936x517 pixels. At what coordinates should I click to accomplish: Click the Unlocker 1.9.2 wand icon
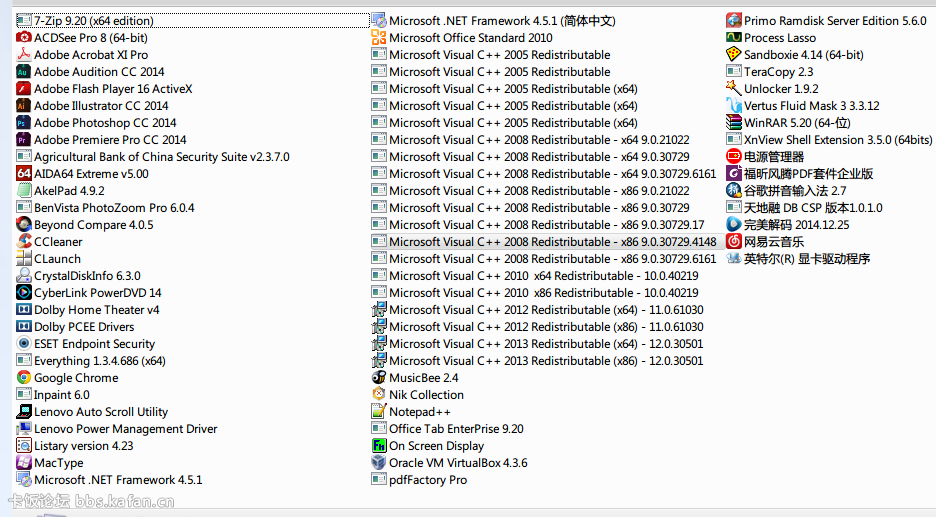734,88
